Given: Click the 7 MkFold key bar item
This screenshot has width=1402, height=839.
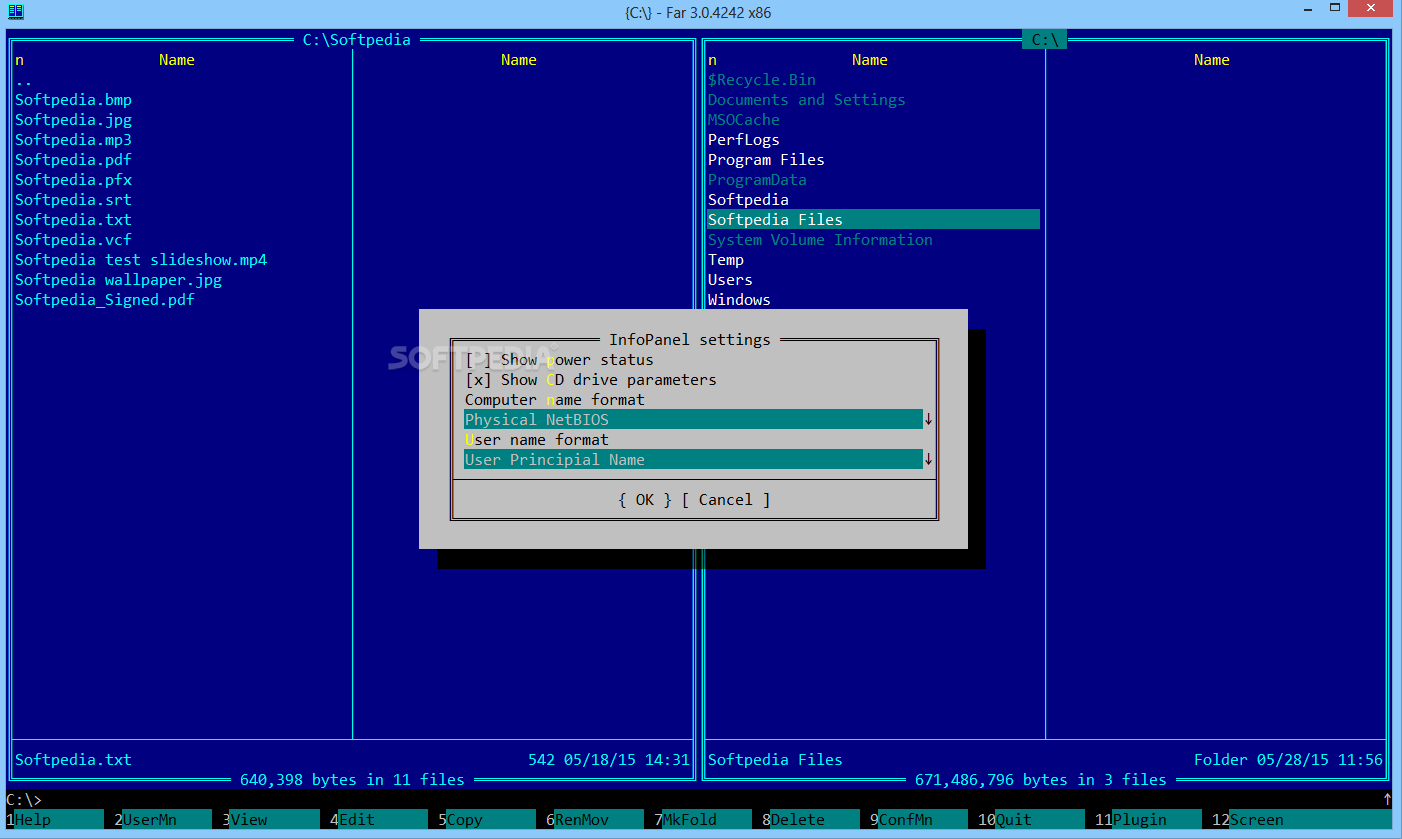Looking at the screenshot, I should click(703, 820).
